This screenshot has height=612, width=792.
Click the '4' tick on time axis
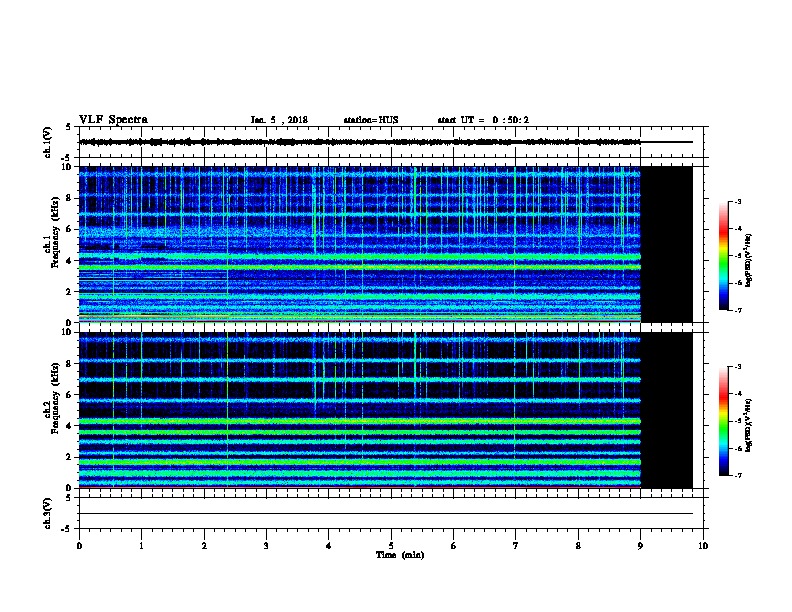click(x=329, y=545)
